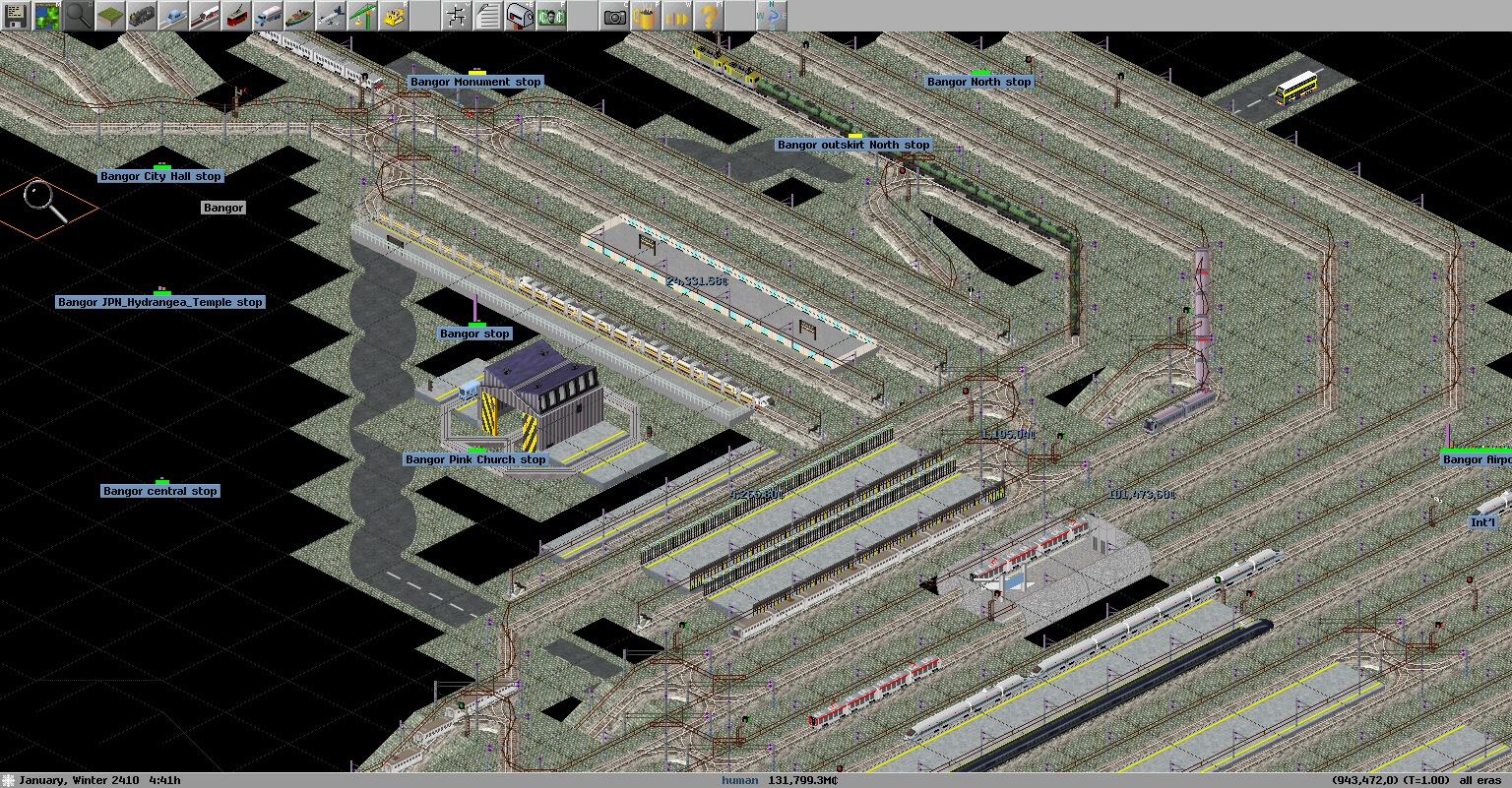Open the landscape terraforming tools

(x=110, y=16)
